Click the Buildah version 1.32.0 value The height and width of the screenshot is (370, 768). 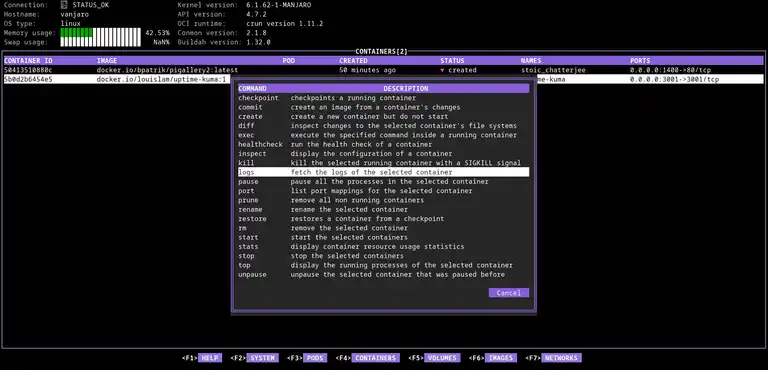pos(258,42)
